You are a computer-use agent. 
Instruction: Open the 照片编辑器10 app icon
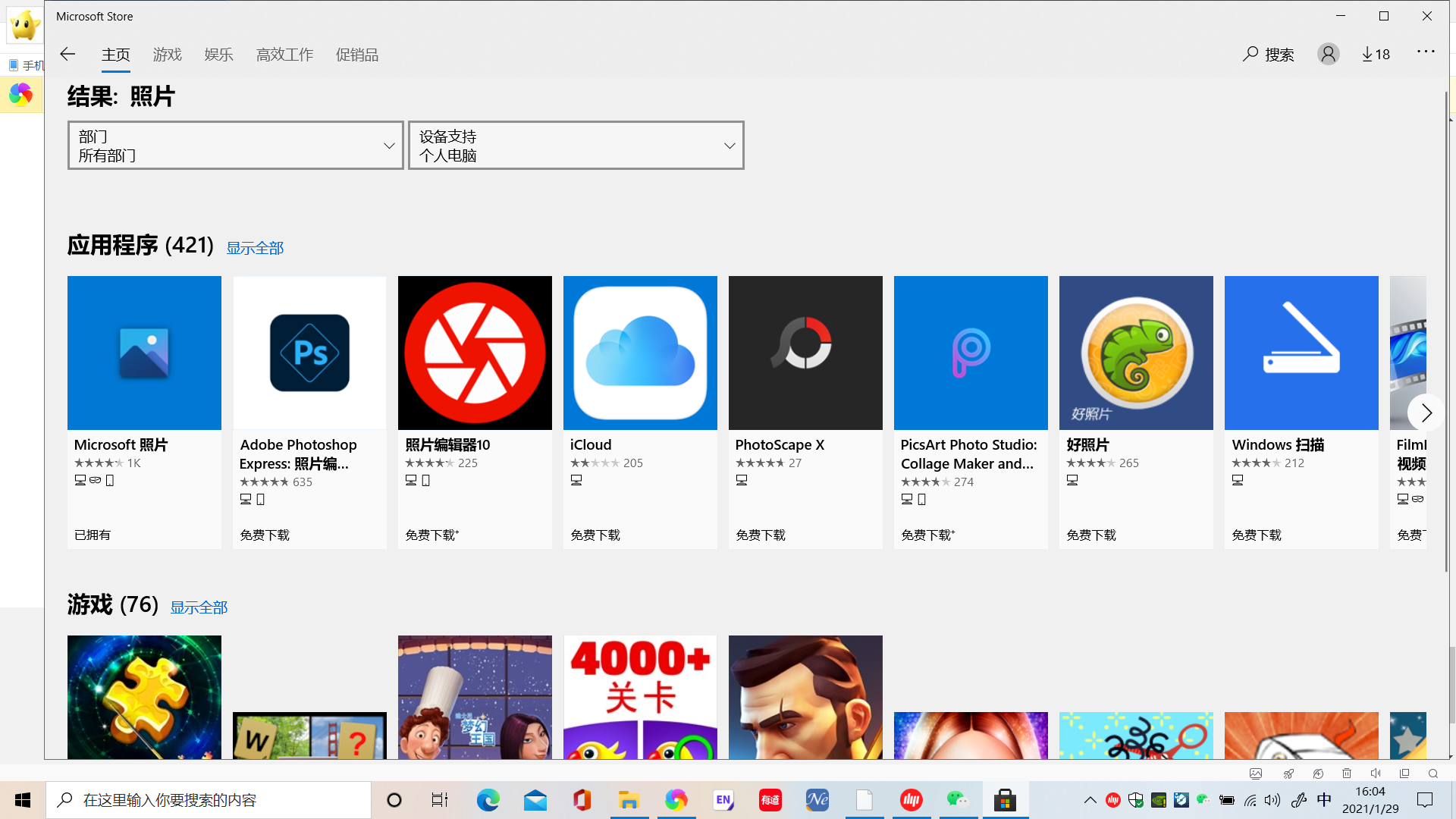tap(475, 353)
